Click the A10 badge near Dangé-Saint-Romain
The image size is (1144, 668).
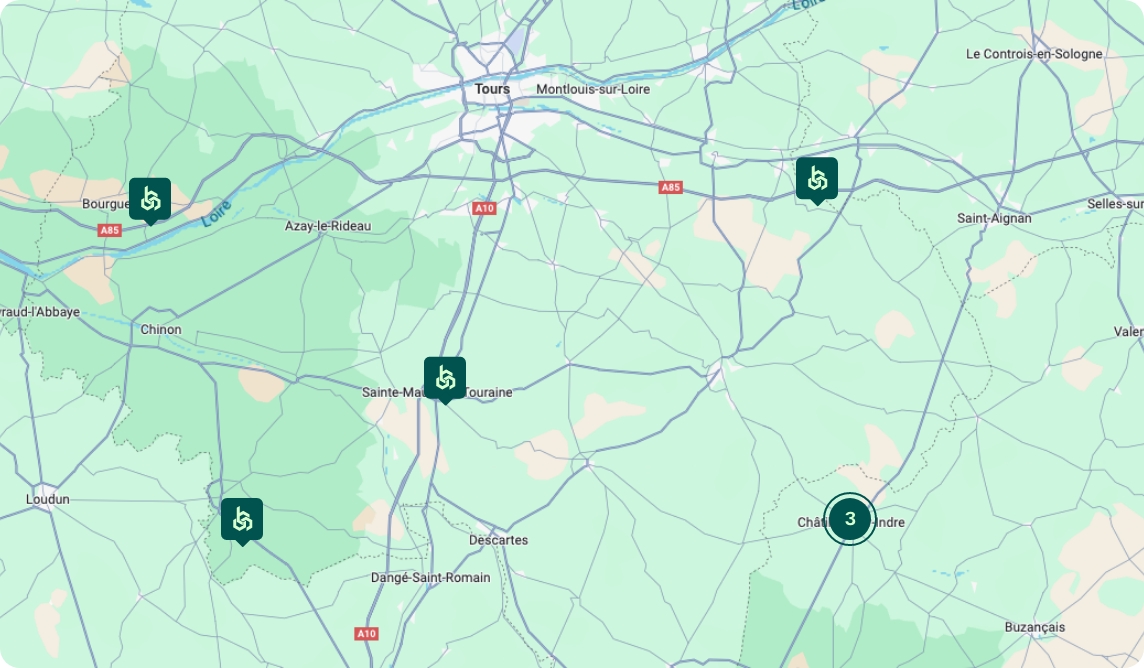366,634
